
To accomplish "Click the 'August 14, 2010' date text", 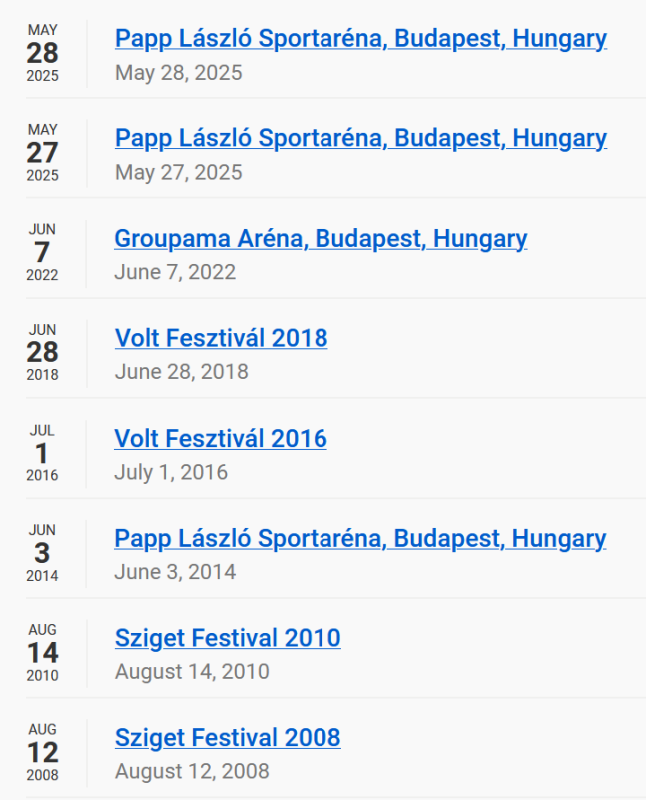I will click(x=192, y=671).
